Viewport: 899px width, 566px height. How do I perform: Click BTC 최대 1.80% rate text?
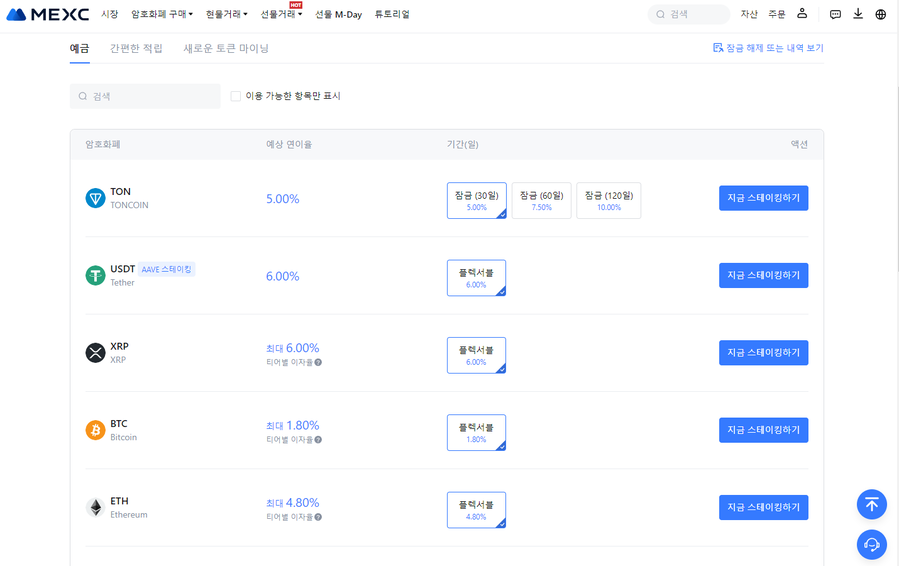click(x=292, y=426)
